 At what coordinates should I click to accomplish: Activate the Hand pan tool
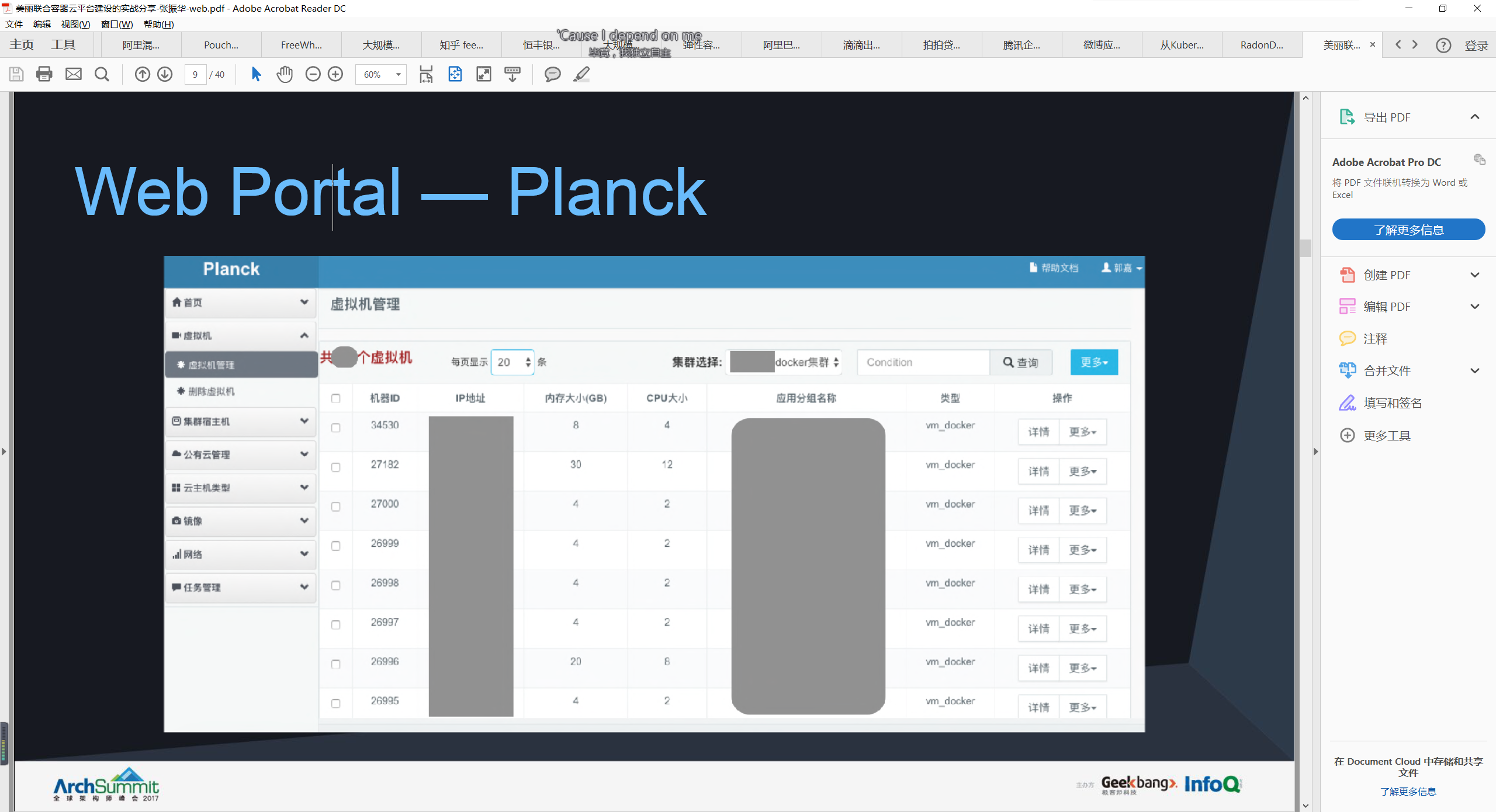click(285, 74)
